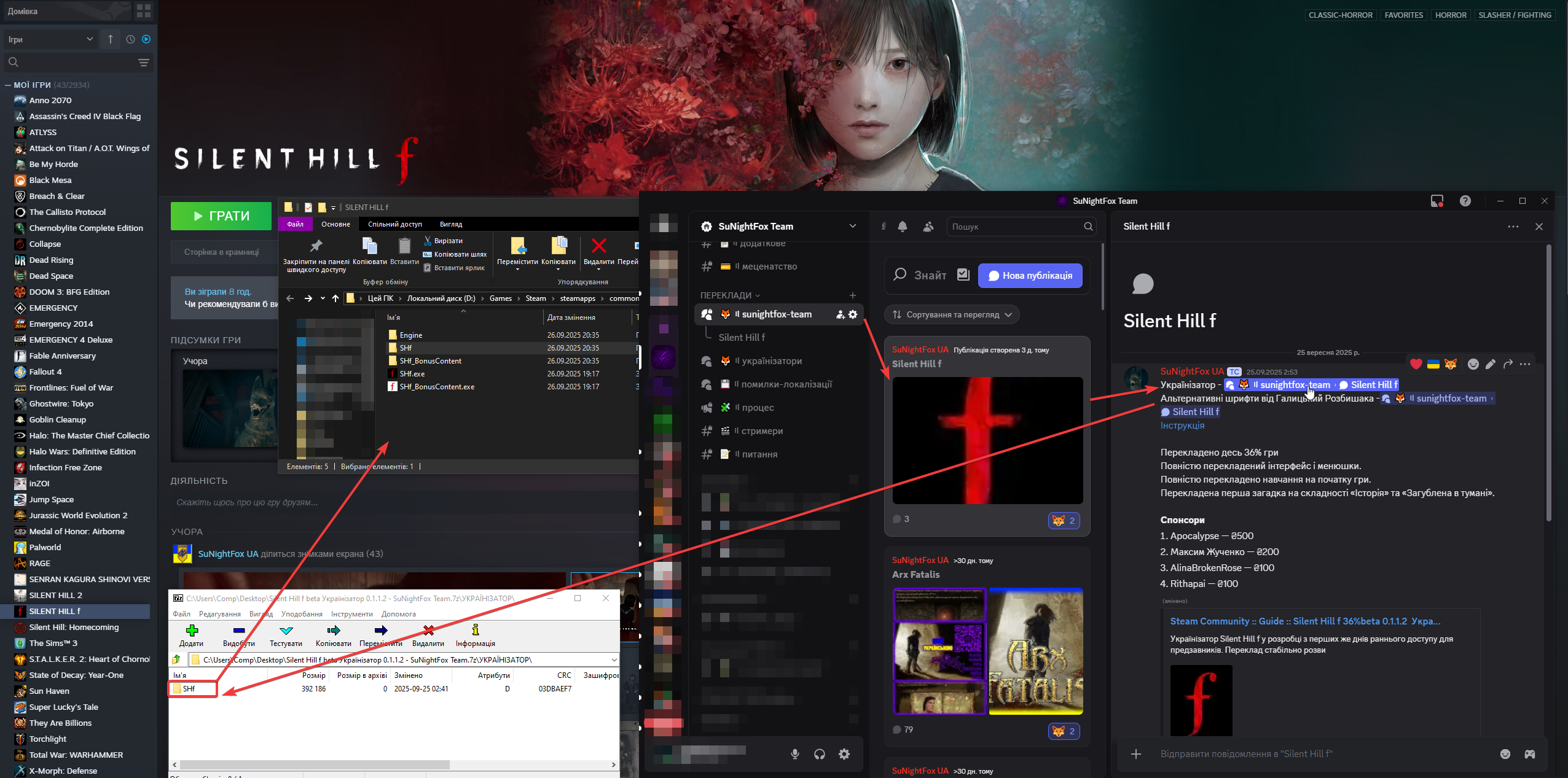The height and width of the screenshot is (778, 1568).
Task: Open the SuNightFox Team server menu dropdown
Action: [853, 226]
